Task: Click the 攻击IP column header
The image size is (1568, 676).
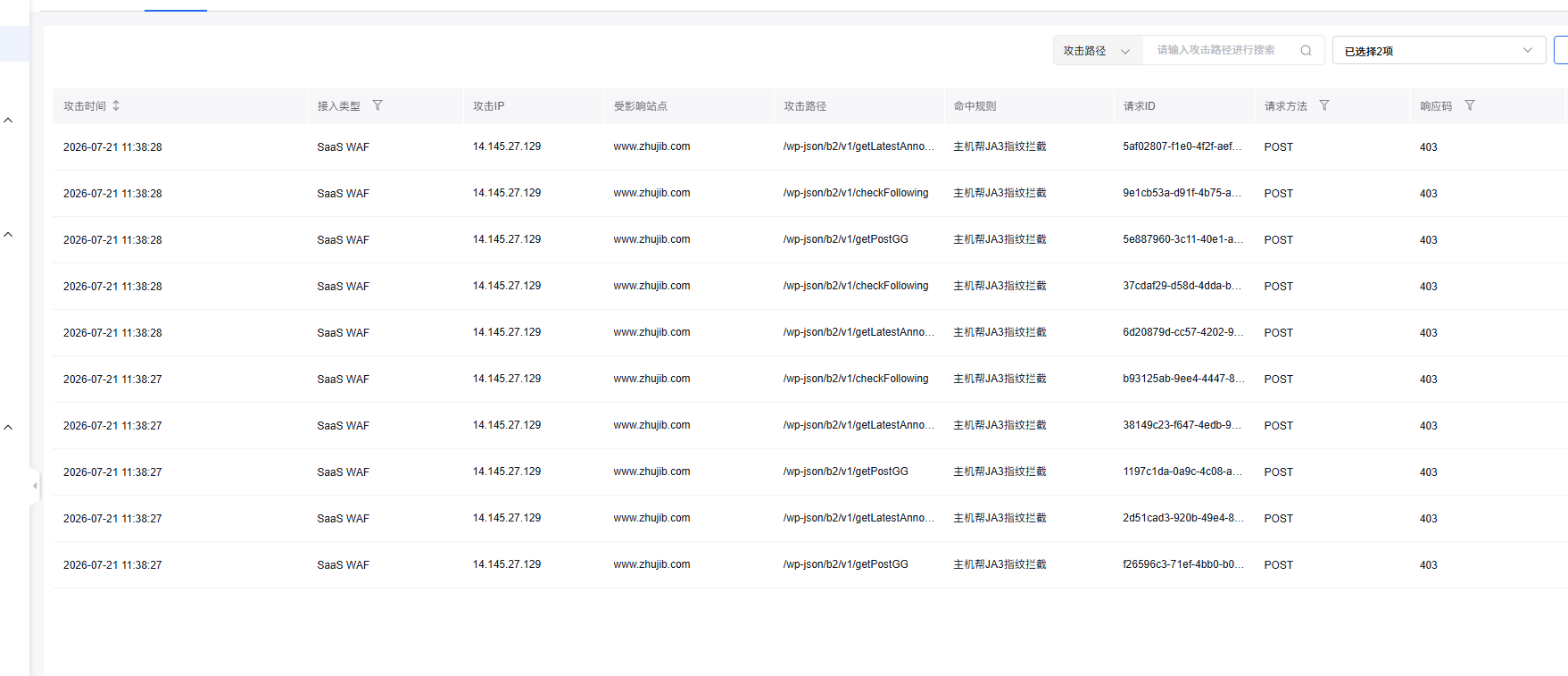Action: click(488, 106)
